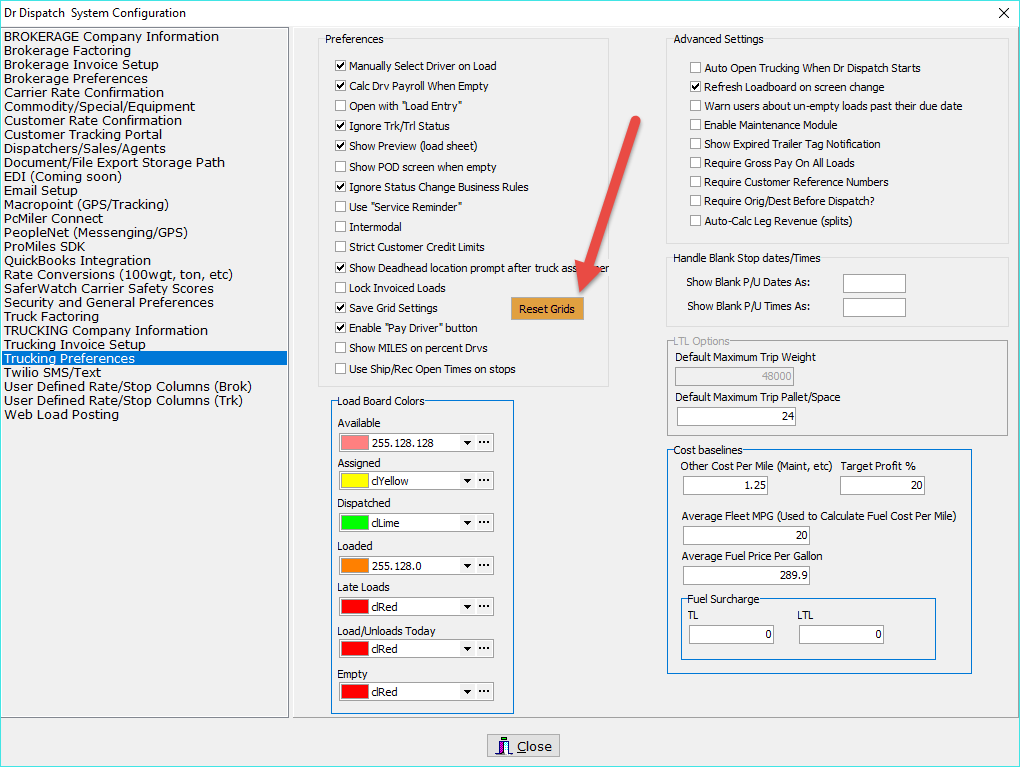This screenshot has width=1020, height=767.
Task: Open Security and General Preferences
Action: [x=109, y=303]
